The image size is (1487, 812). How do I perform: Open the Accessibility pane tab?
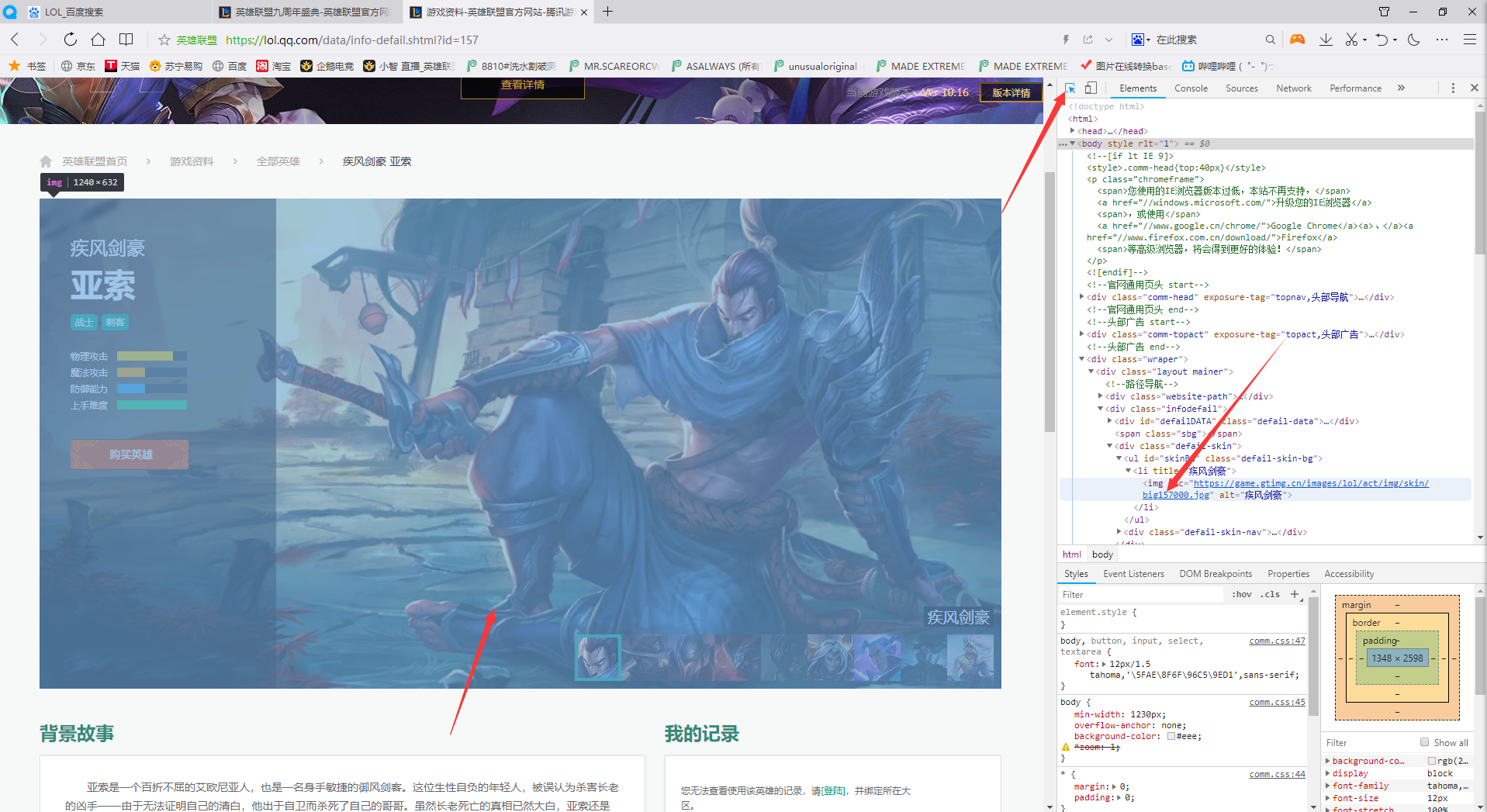click(1349, 574)
